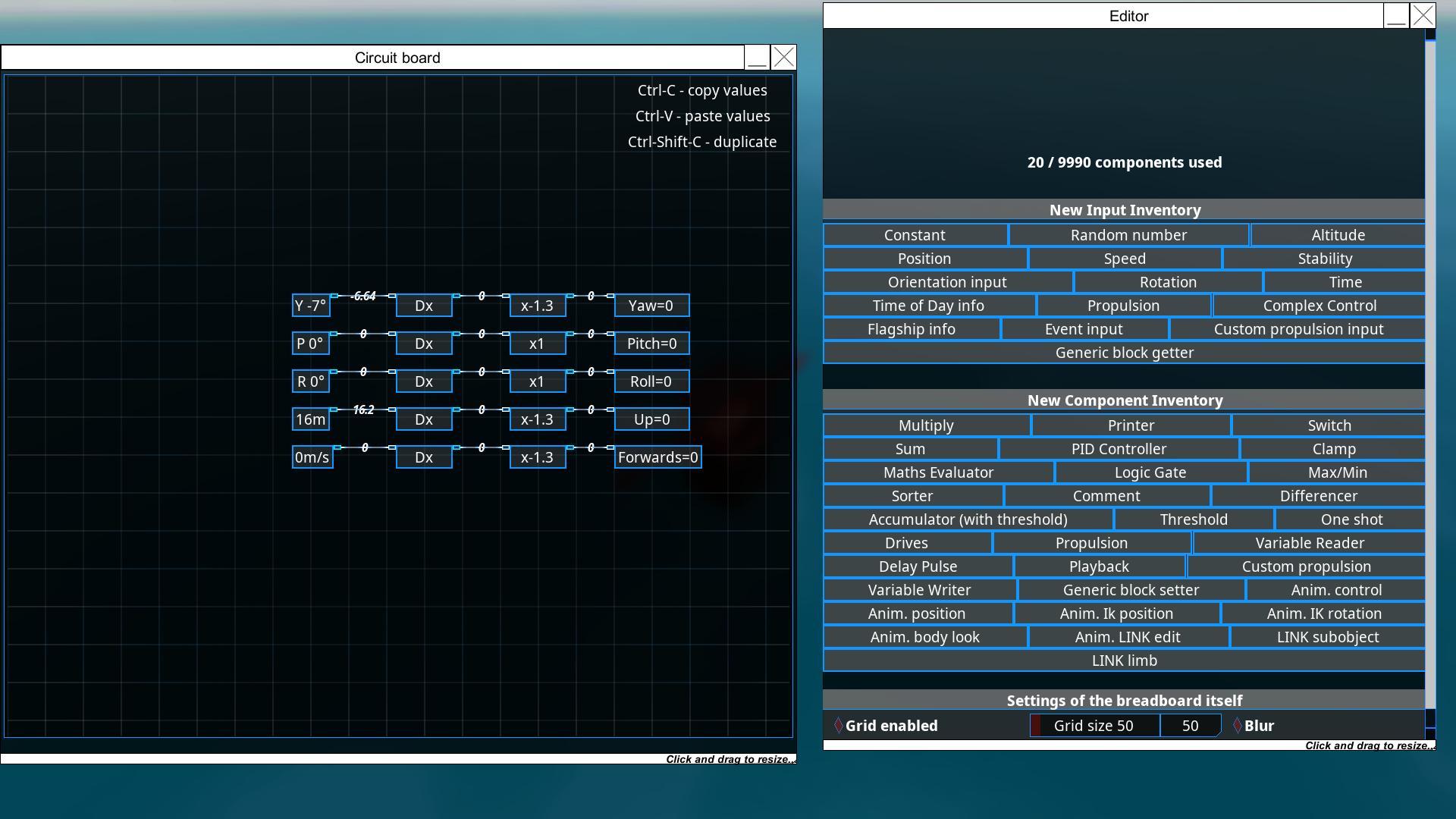Select the 'x-1.3' multiplier in yaw row
The image size is (1456, 819).
click(537, 306)
